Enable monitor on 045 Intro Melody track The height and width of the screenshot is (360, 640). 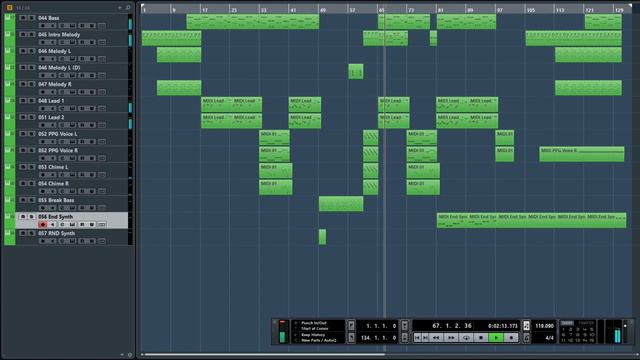pos(52,42)
